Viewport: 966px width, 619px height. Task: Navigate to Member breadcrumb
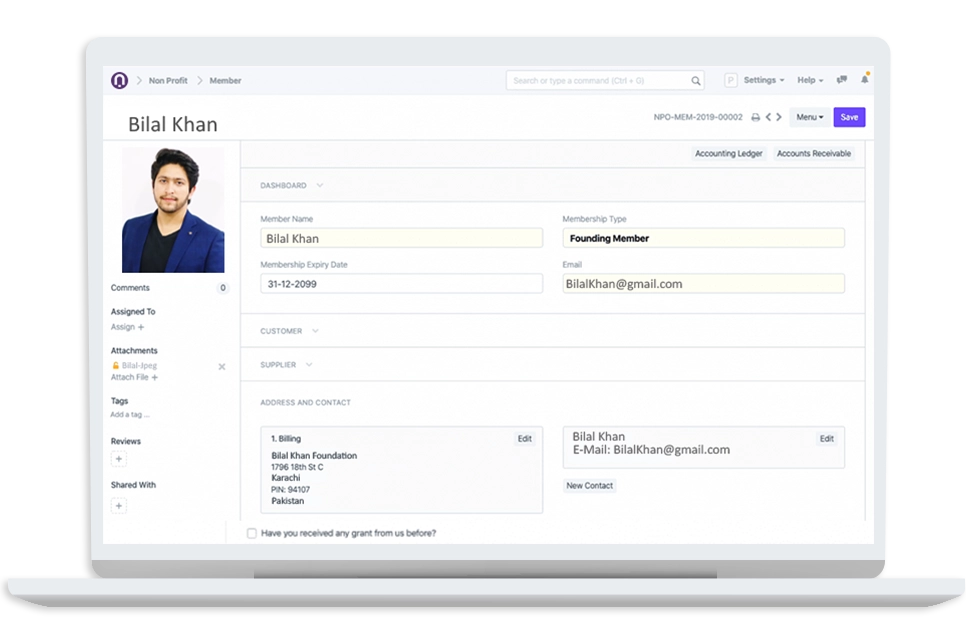tap(225, 81)
